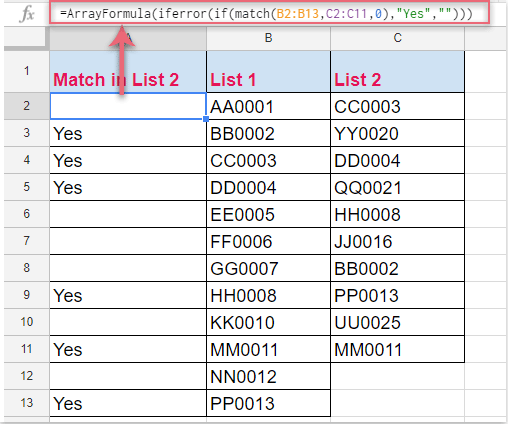Select the column C header
This screenshot has height=424, width=508.
(397, 38)
